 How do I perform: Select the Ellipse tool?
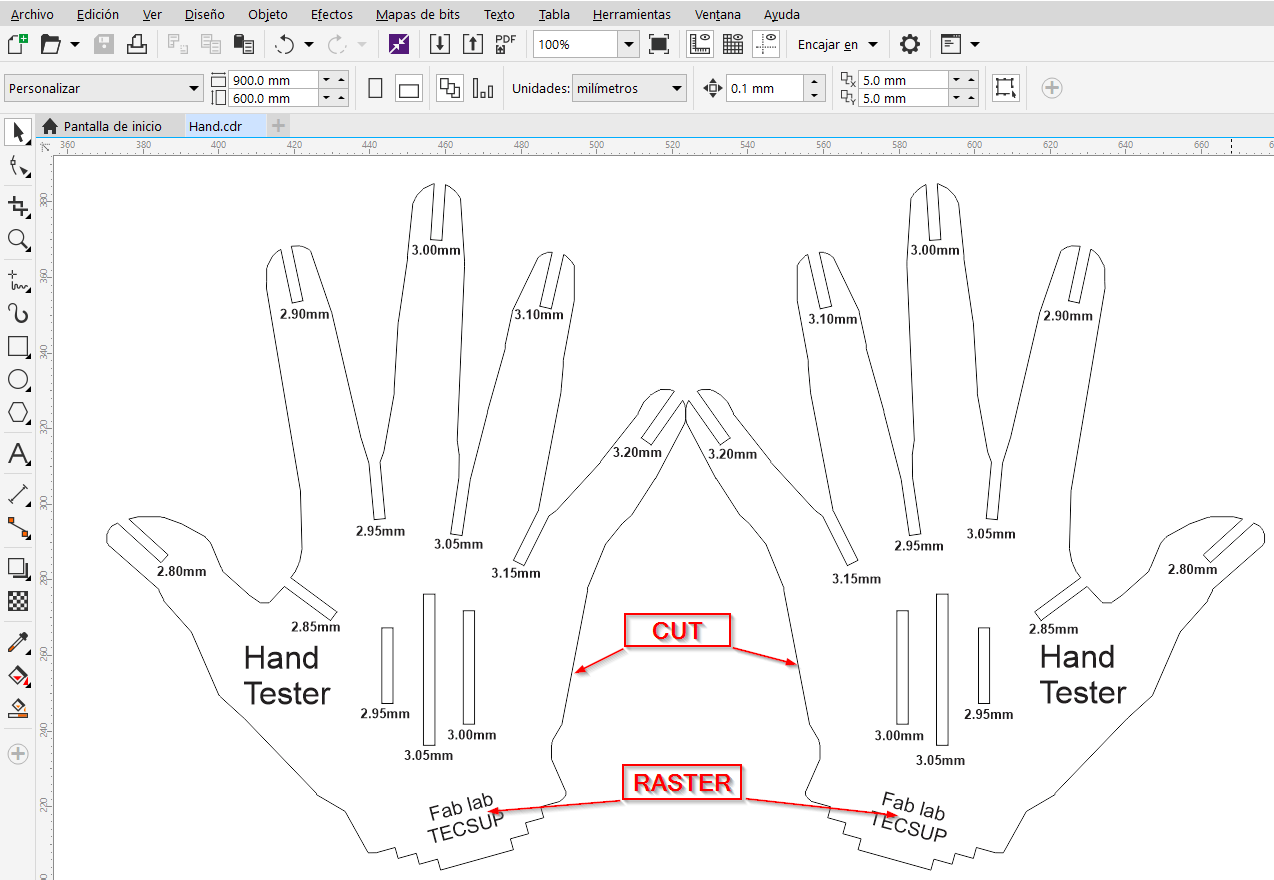pyautogui.click(x=18, y=380)
